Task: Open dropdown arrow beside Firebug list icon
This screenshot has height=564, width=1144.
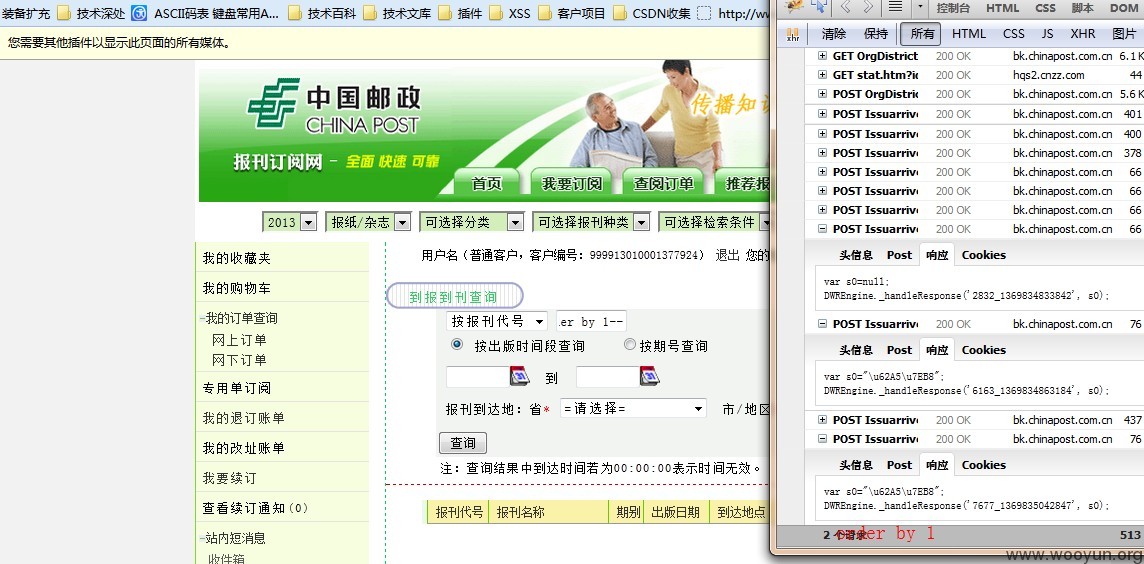Action: (x=919, y=8)
